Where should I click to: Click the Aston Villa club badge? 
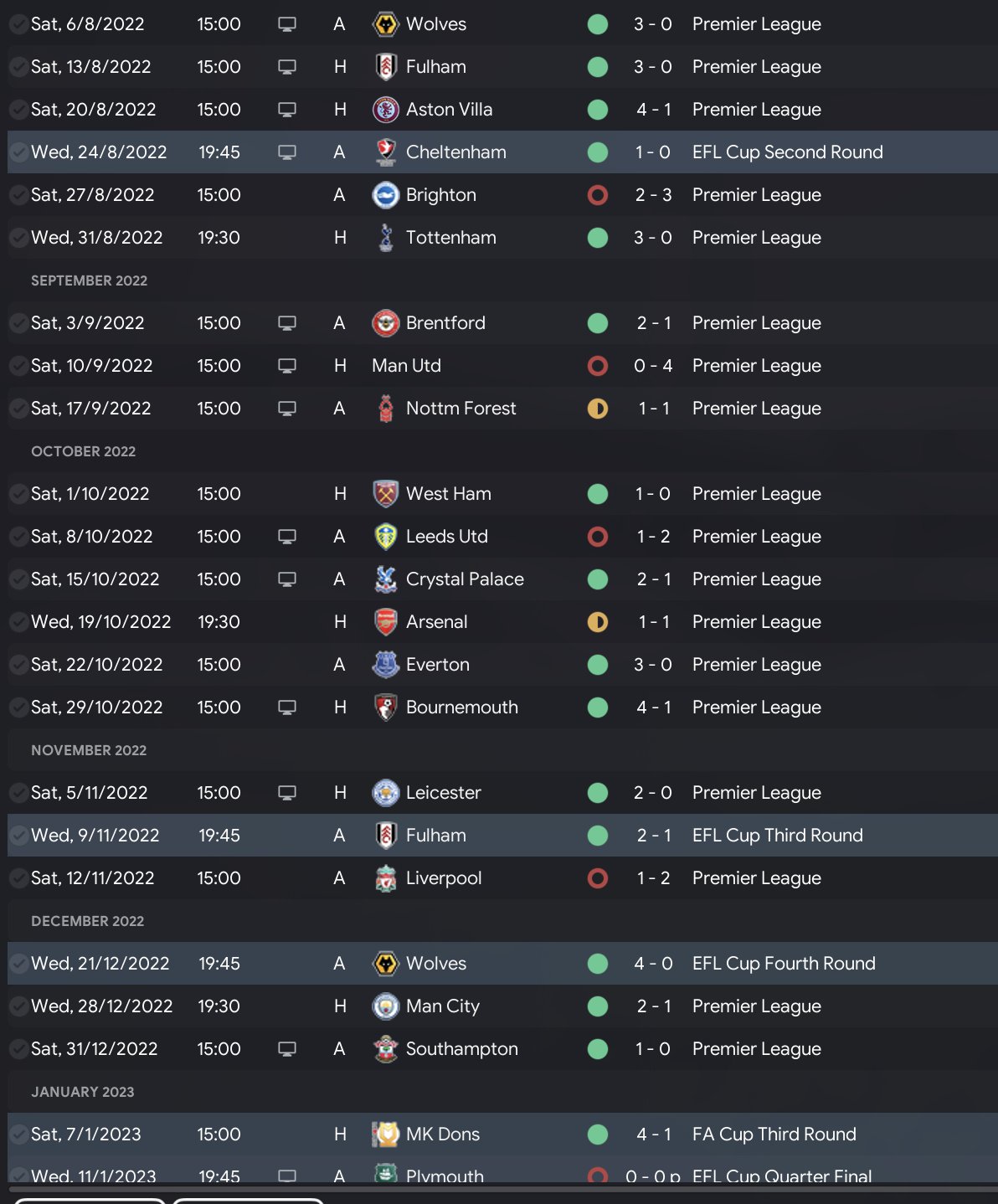385,110
